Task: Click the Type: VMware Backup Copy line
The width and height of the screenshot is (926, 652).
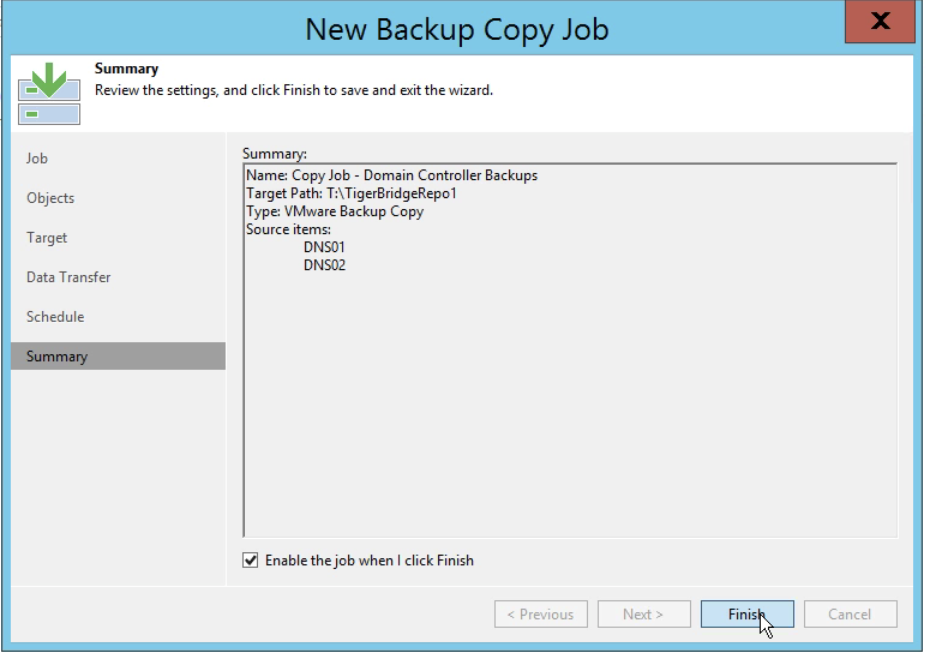Action: pos(335,211)
